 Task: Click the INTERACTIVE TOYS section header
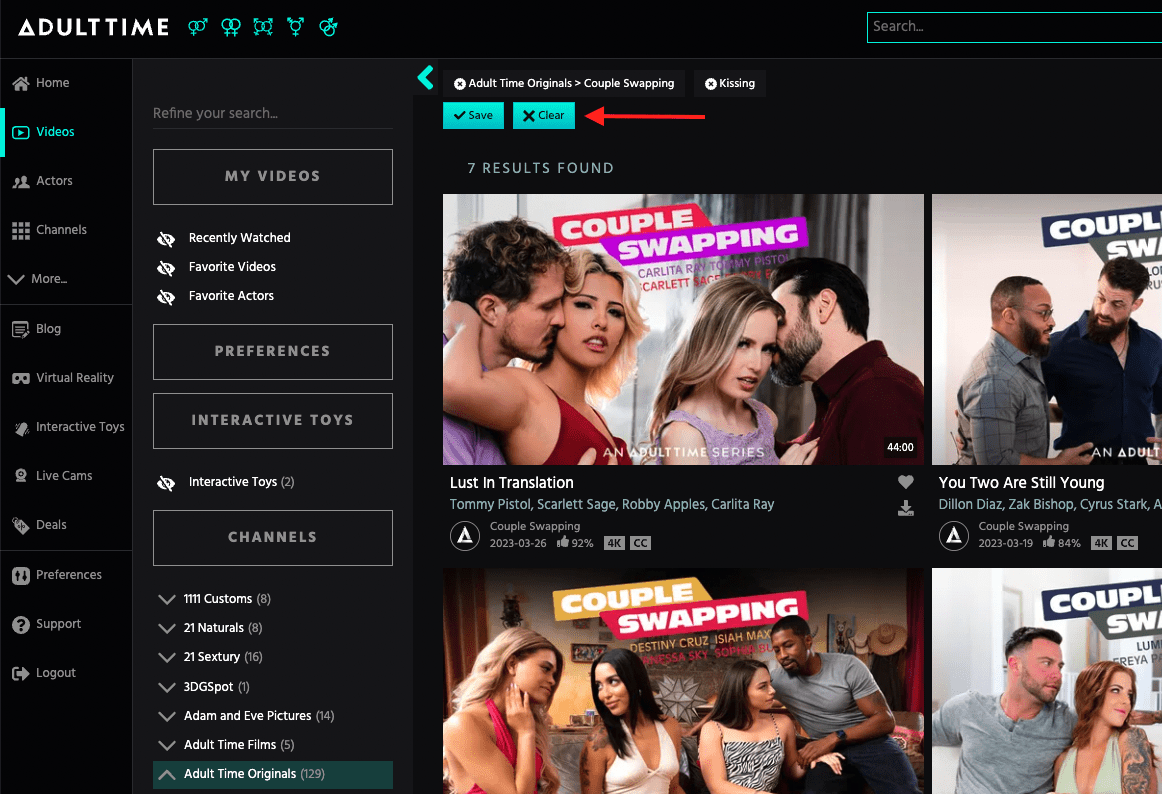[273, 421]
